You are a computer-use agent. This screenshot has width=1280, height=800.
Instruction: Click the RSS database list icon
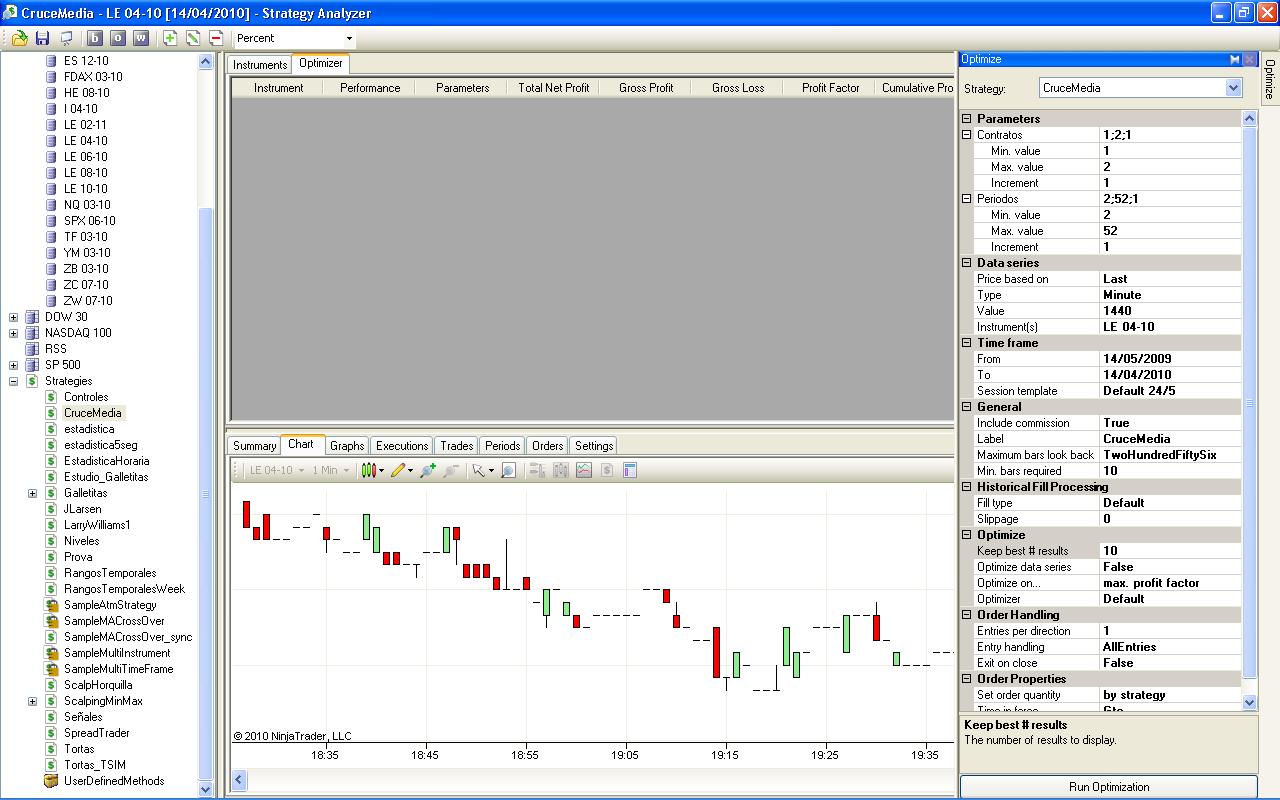pos(32,349)
